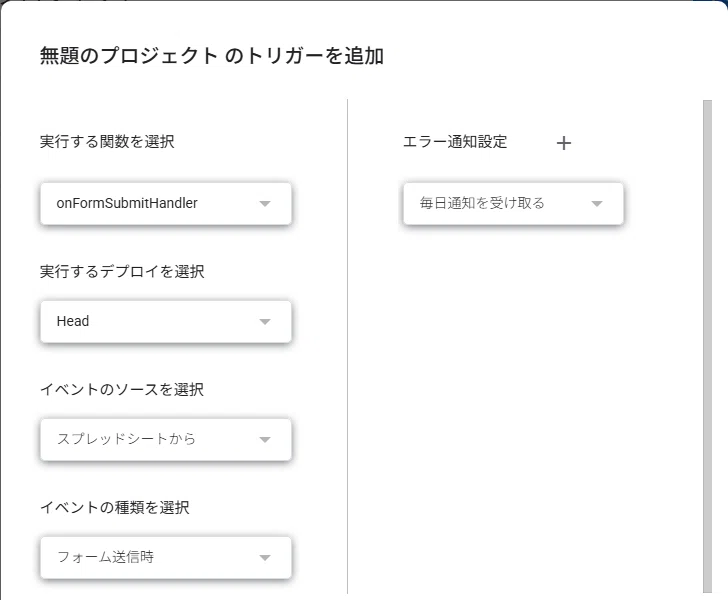Click the dialog title 無題のプロジェクト のトリガーを追加
Screen dimensions: 728x600
(x=212, y=56)
